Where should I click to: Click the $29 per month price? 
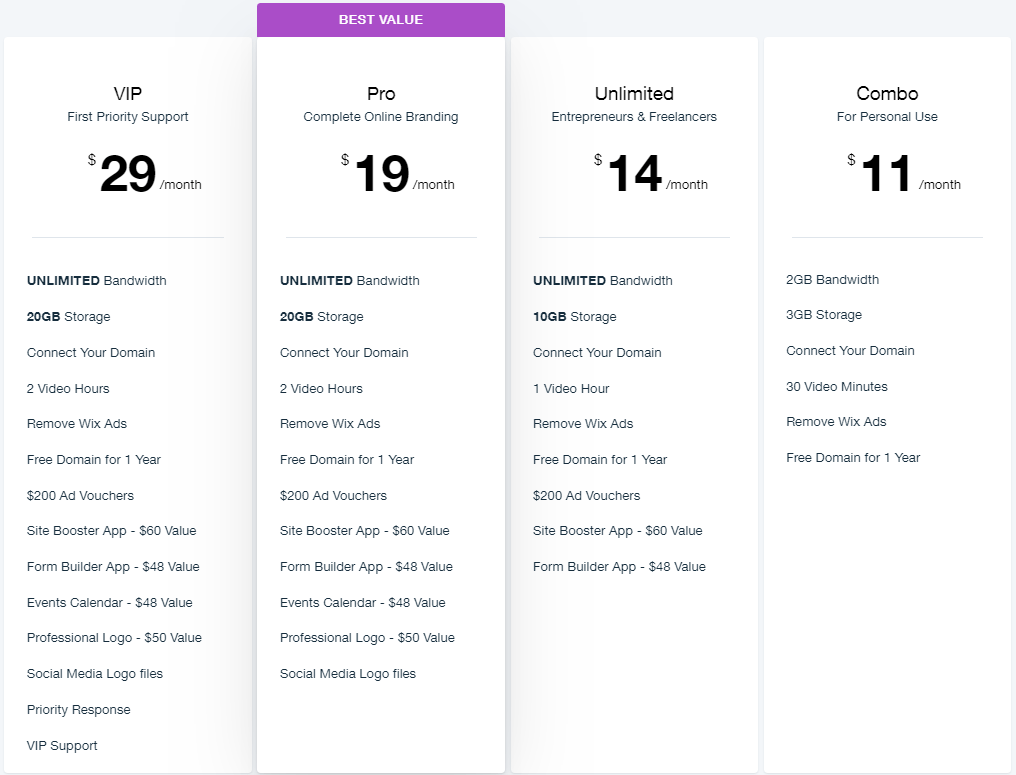[x=144, y=174]
